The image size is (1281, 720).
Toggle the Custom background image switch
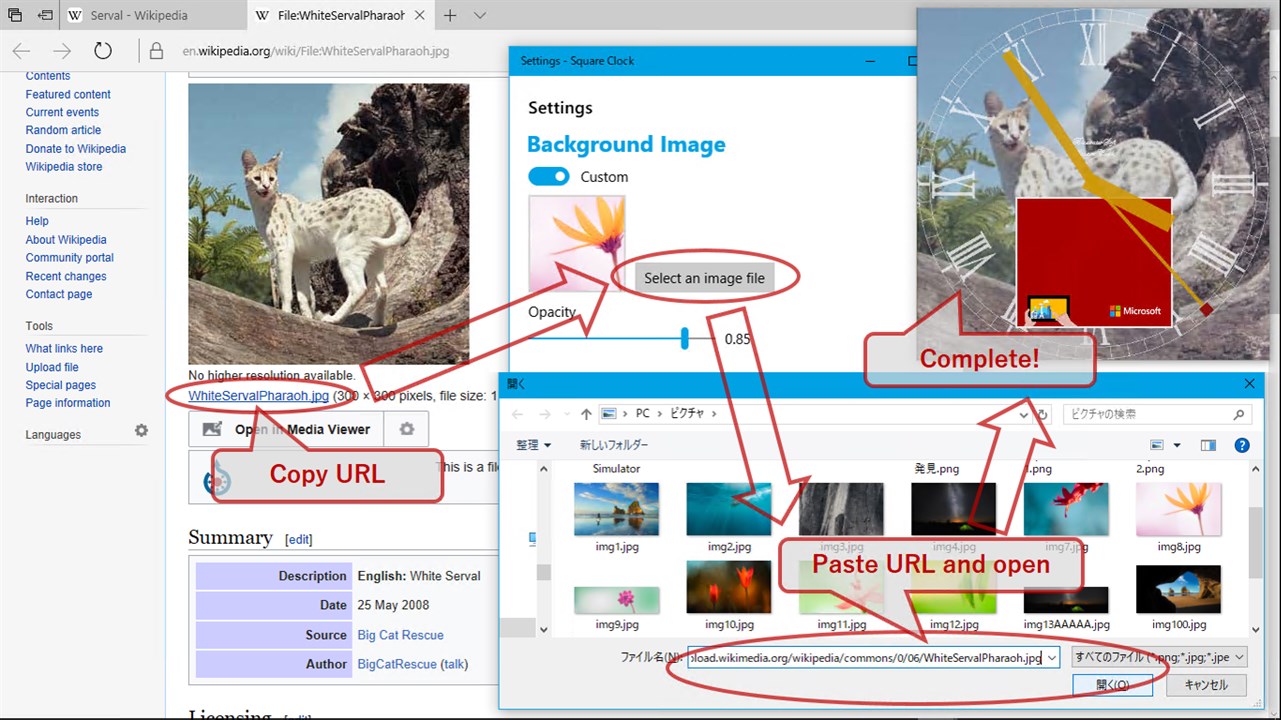click(548, 176)
